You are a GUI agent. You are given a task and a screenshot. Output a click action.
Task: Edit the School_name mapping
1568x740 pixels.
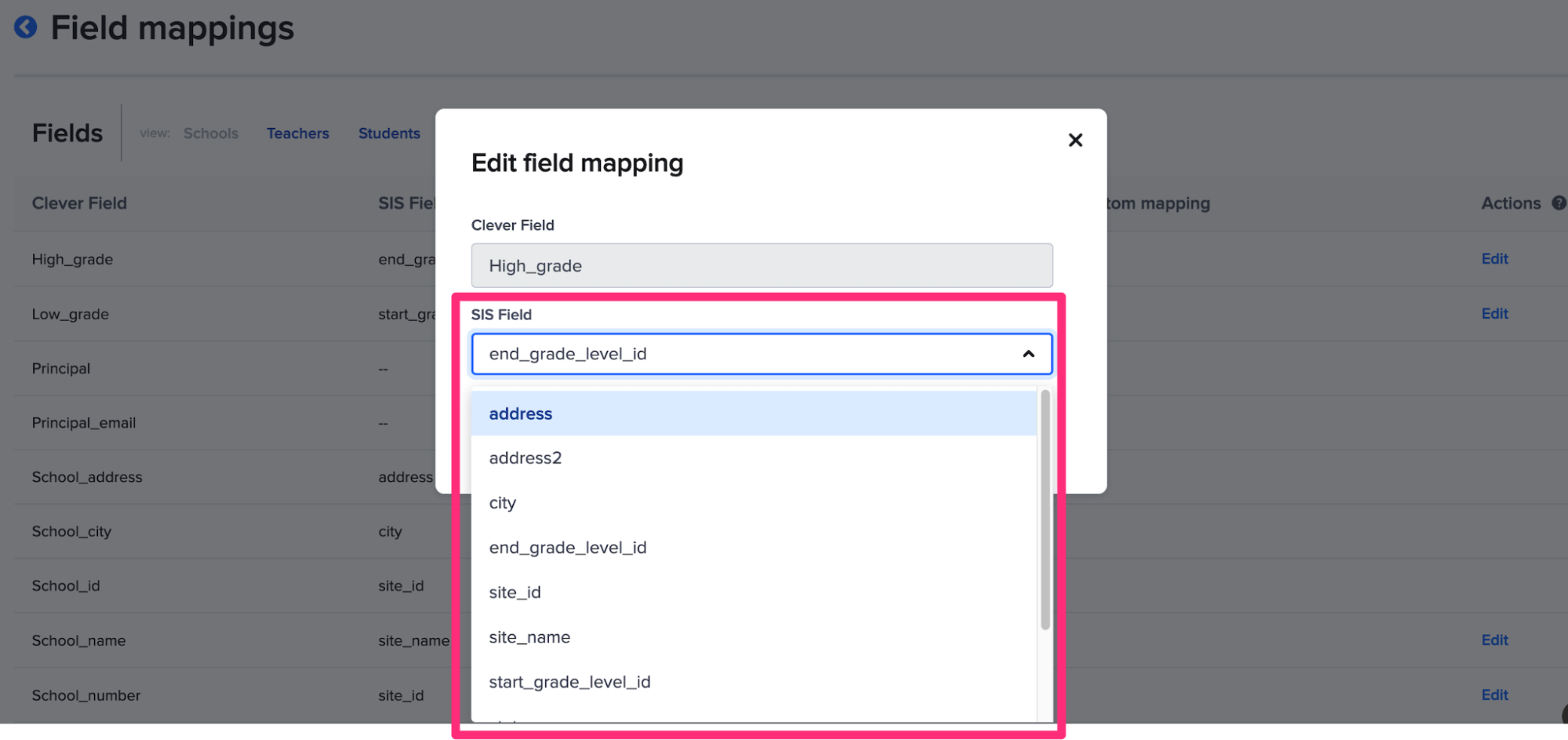(1494, 640)
